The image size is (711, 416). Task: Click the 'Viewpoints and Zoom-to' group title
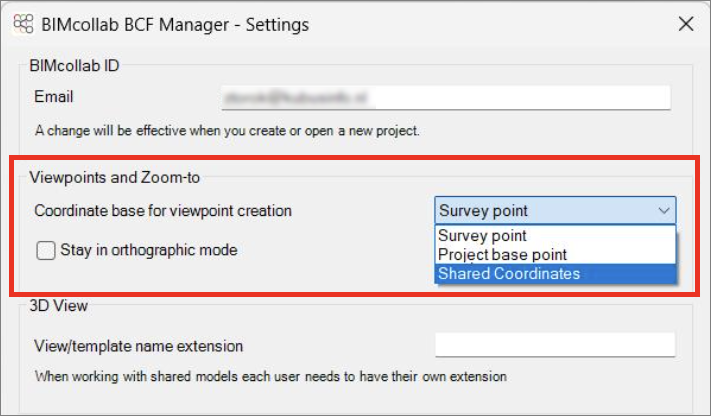click(115, 177)
